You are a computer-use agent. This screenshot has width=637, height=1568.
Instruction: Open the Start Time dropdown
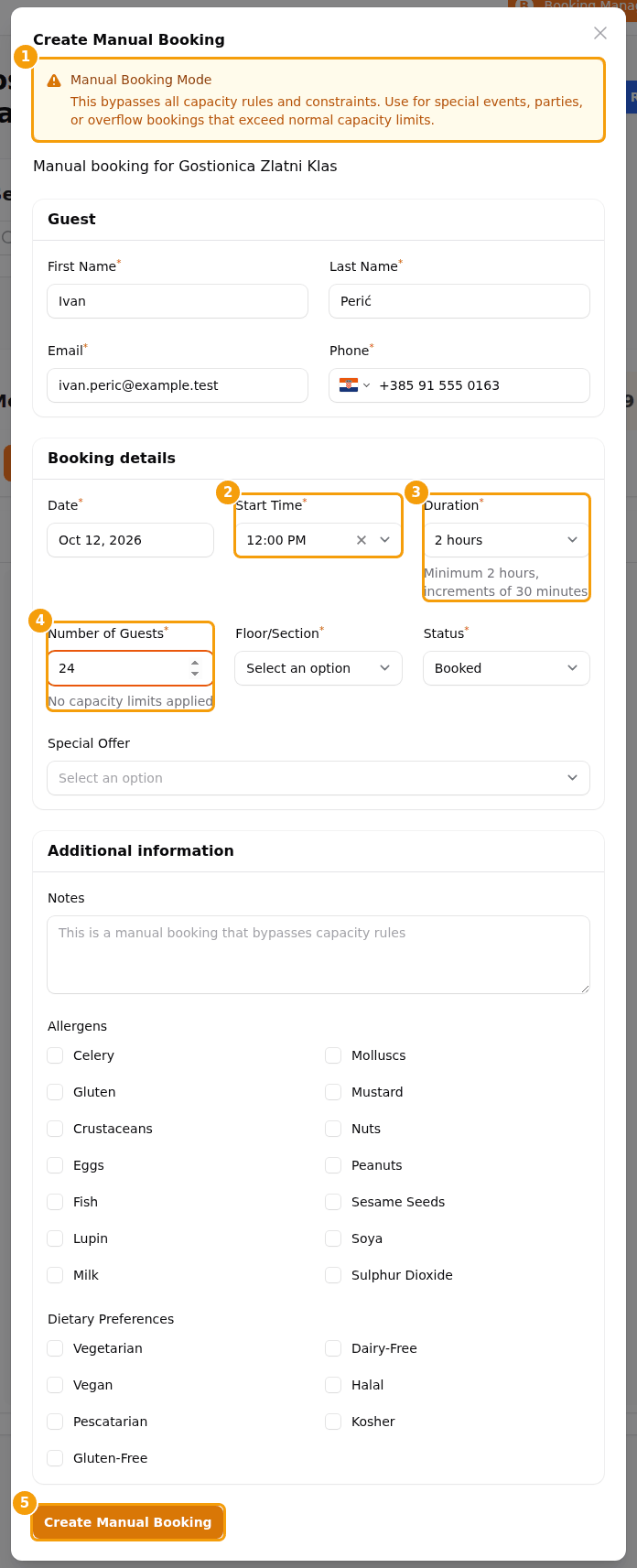[384, 540]
